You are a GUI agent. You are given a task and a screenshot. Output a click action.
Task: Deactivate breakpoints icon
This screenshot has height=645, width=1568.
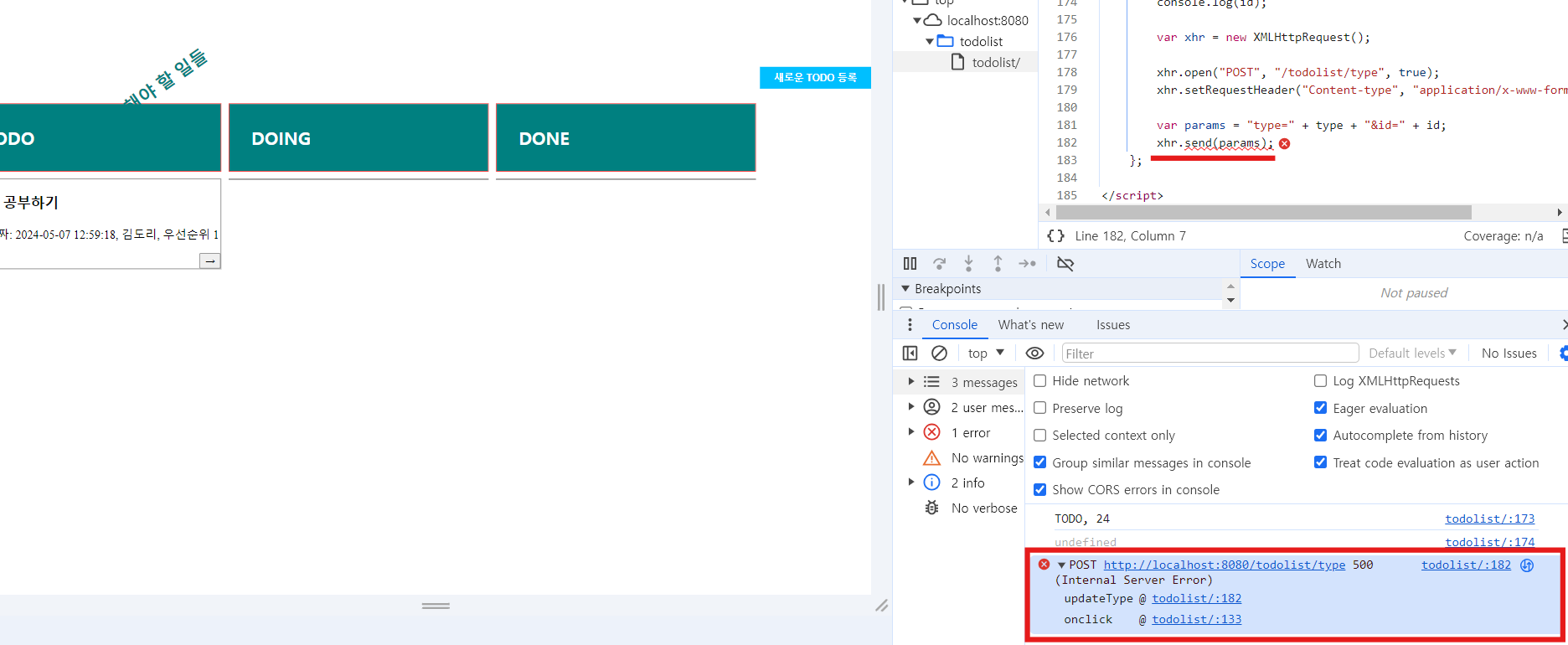[x=1065, y=264]
